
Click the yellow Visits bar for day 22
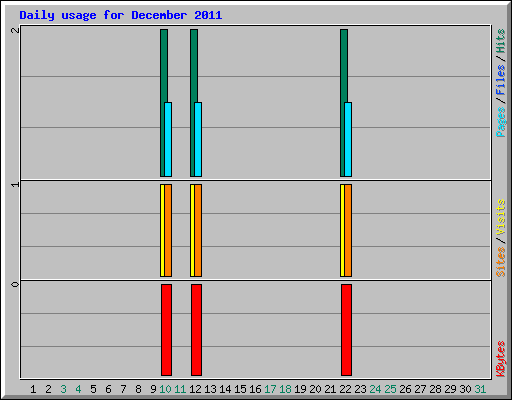pos(342,230)
